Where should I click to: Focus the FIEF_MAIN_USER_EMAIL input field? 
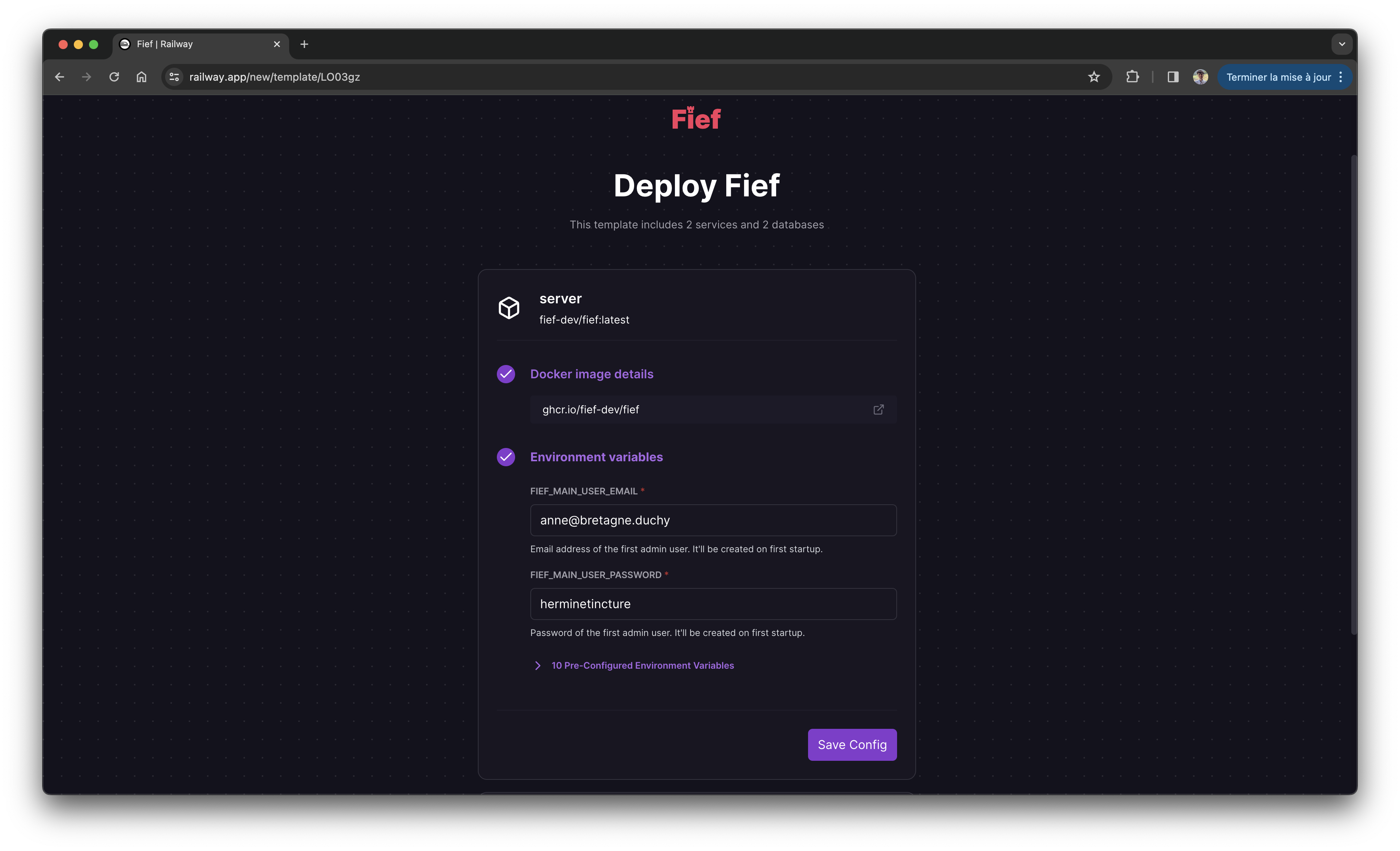(713, 520)
